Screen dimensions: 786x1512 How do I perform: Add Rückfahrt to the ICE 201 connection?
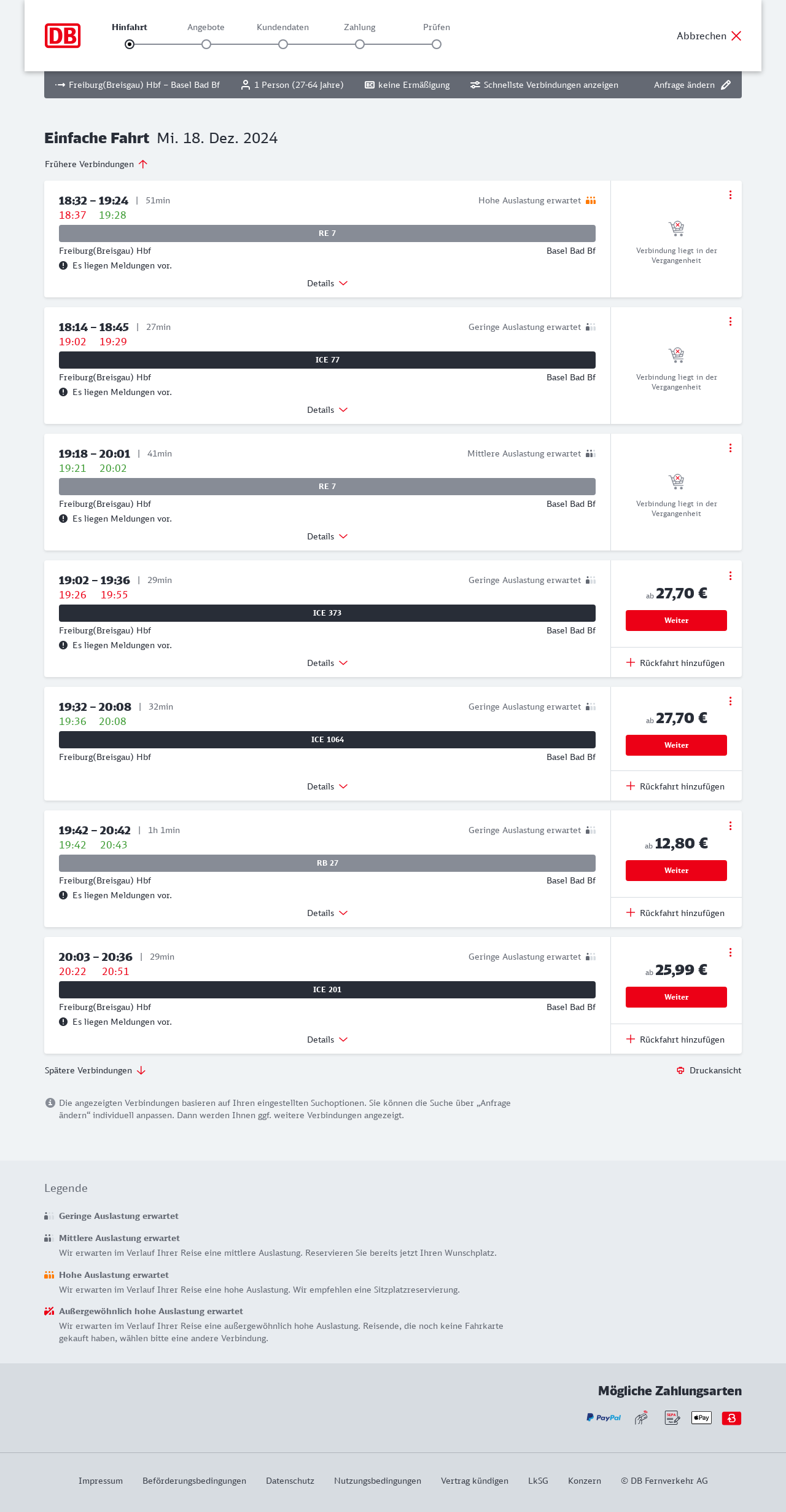point(675,1040)
